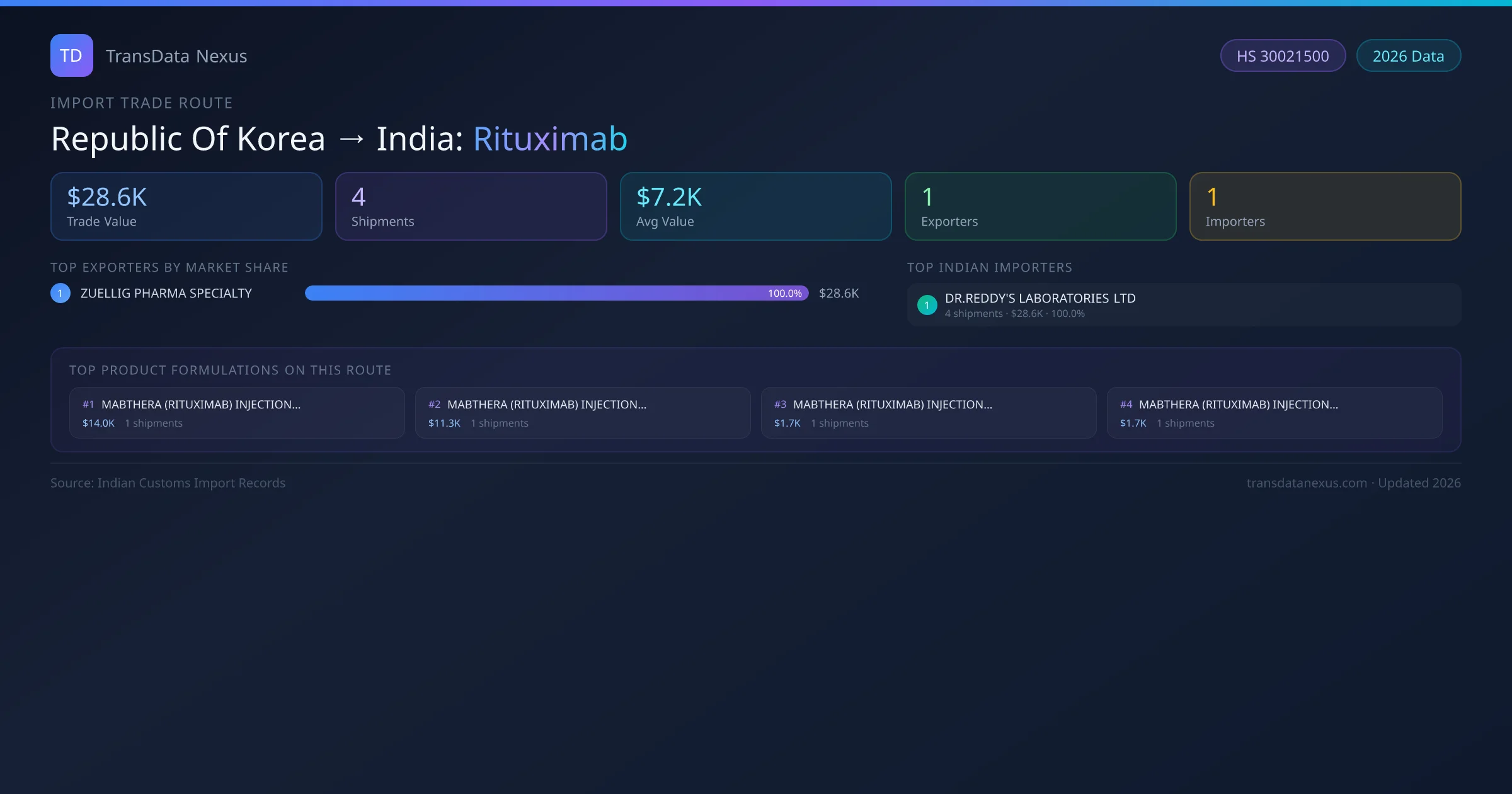Click the Importers card showing 1
Image resolution: width=1512 pixels, height=794 pixels.
(x=1325, y=206)
